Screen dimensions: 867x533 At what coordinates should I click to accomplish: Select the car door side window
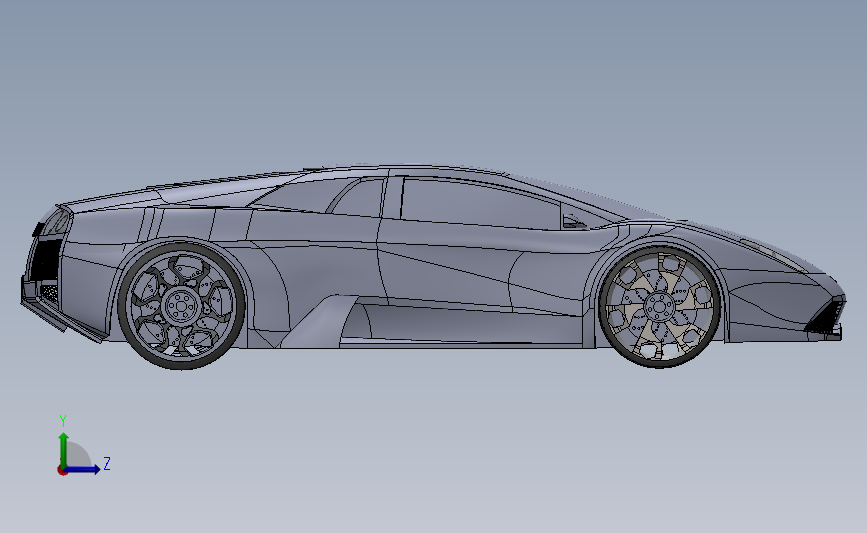point(480,203)
